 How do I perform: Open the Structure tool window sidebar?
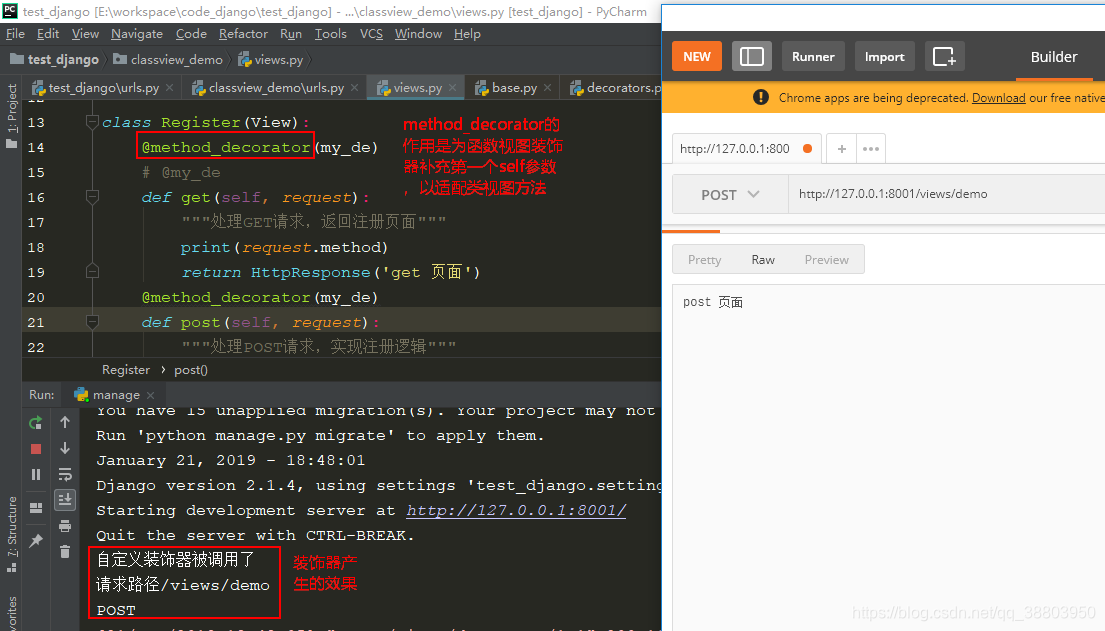(11, 534)
